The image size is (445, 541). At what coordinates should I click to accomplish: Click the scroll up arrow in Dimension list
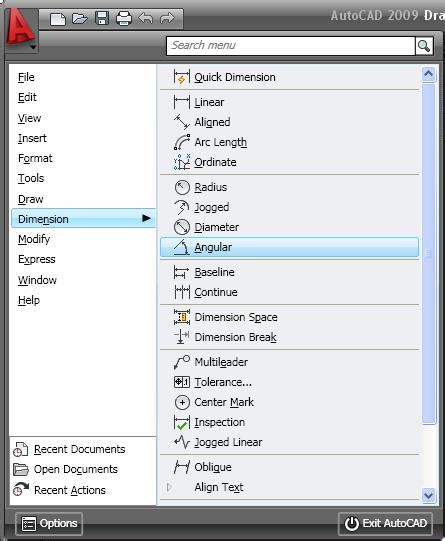[x=428, y=74]
